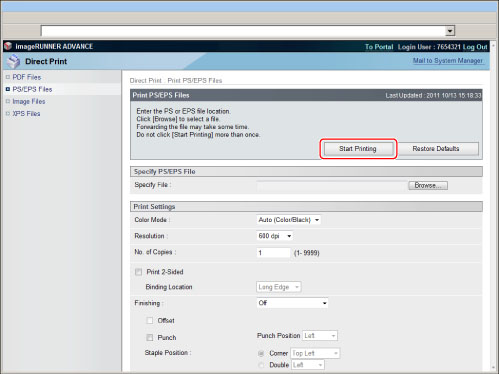Open the browser address bar dropdown arrow
Image resolution: width=499 pixels, height=374 pixels.
pos(450,31)
